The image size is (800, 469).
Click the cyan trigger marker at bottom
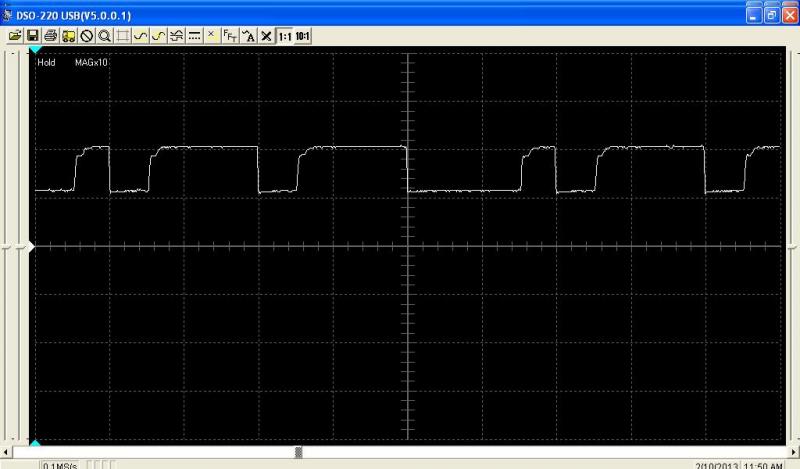[35, 443]
